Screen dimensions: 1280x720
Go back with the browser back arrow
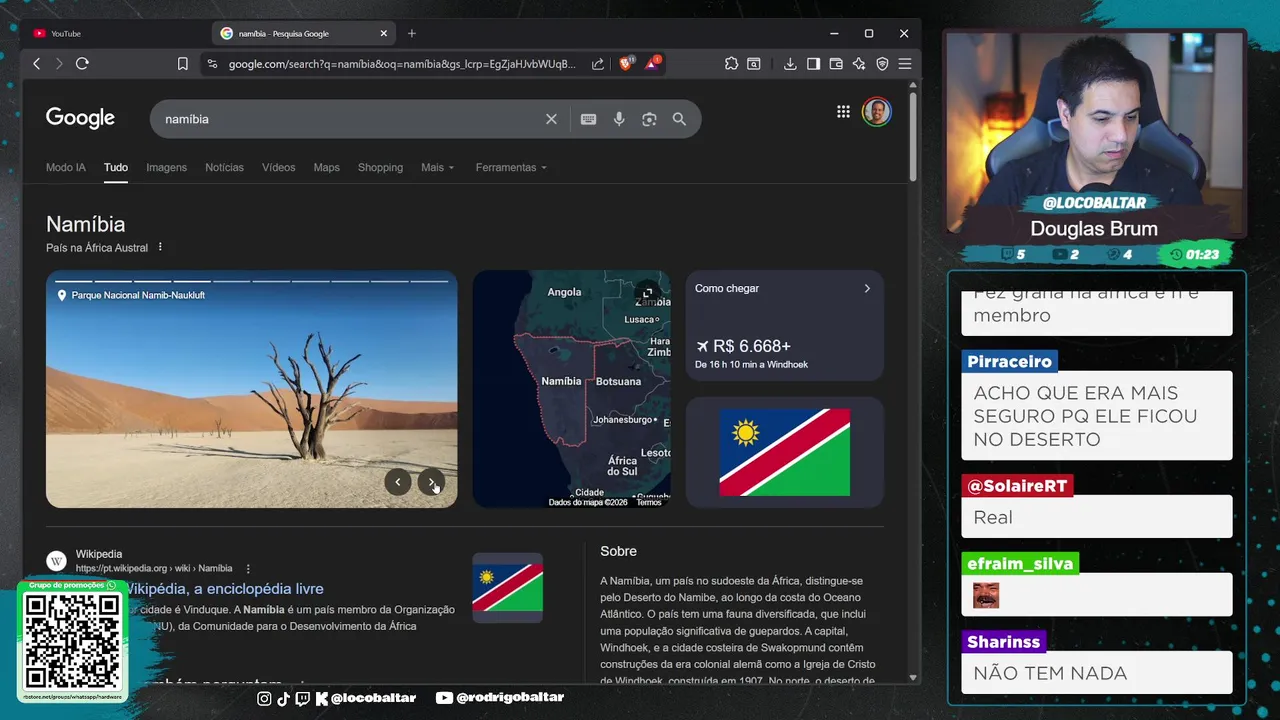click(37, 64)
